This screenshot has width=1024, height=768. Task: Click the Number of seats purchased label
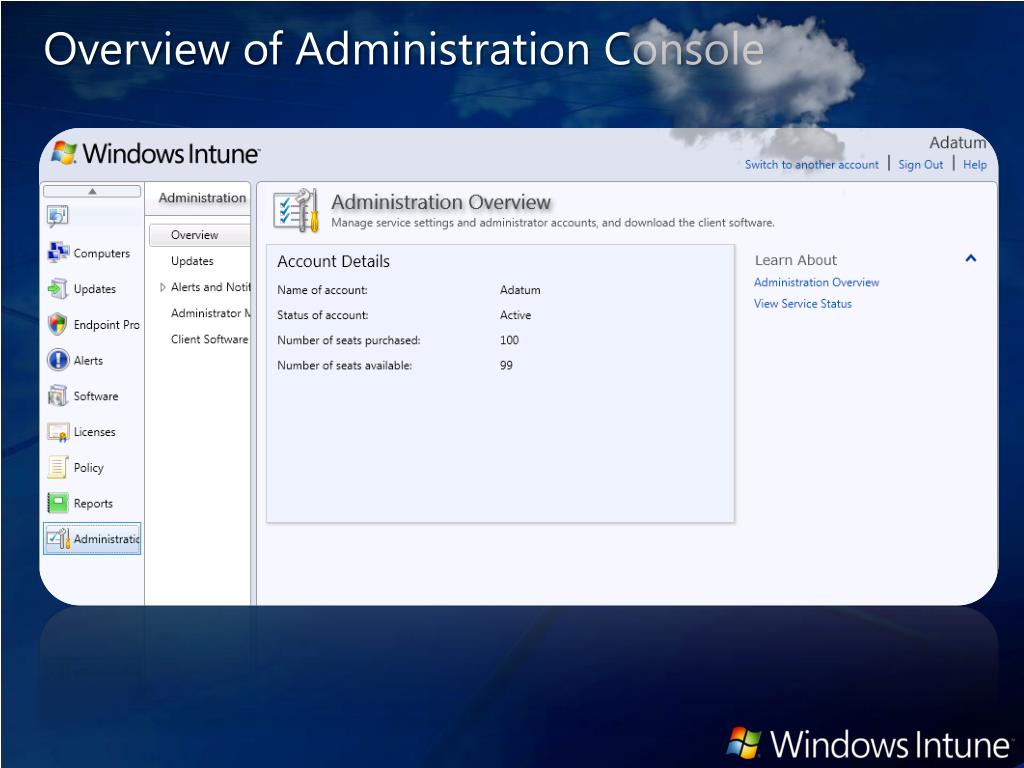(349, 340)
